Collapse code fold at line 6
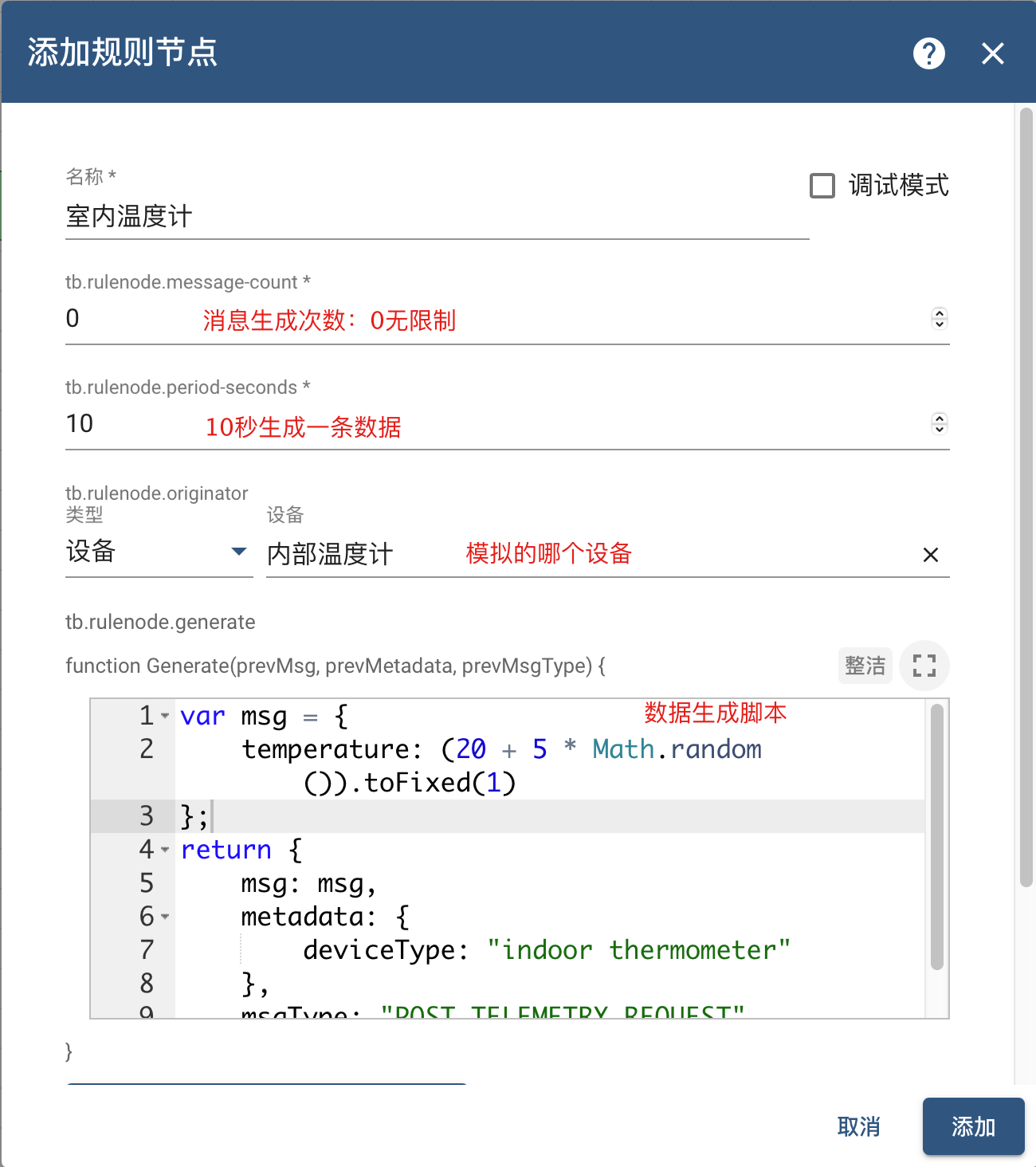Screen dimensions: 1036x1167 point(165,917)
